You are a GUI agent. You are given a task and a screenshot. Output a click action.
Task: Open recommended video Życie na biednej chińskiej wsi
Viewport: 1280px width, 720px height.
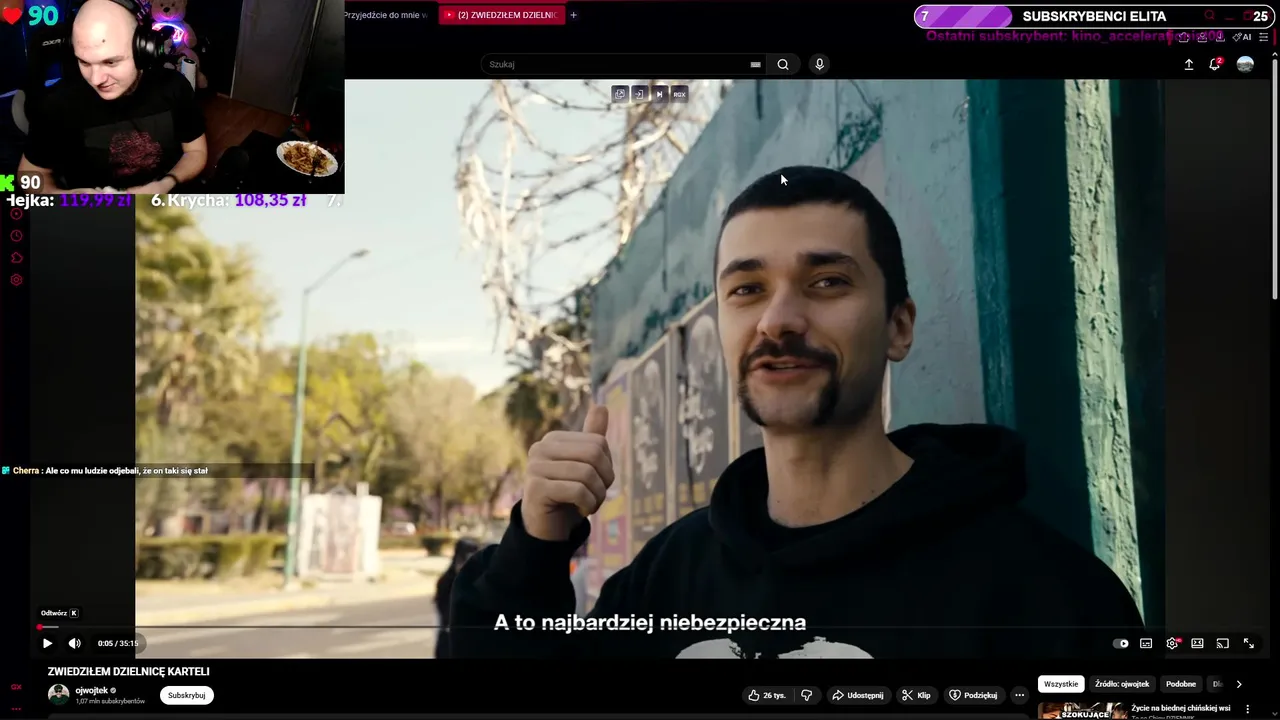click(x=1180, y=708)
